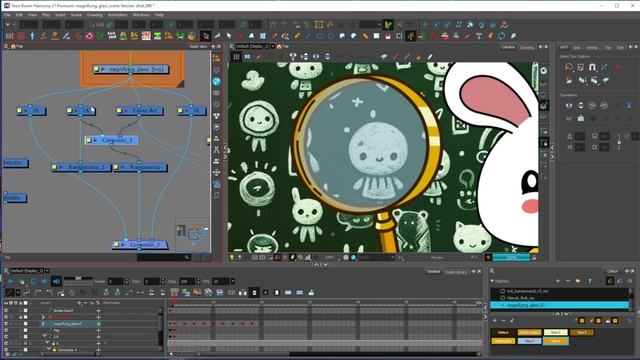Click the first green figure icon in Timeline toolbar
This screenshot has width=640, height=360.
[106, 293]
